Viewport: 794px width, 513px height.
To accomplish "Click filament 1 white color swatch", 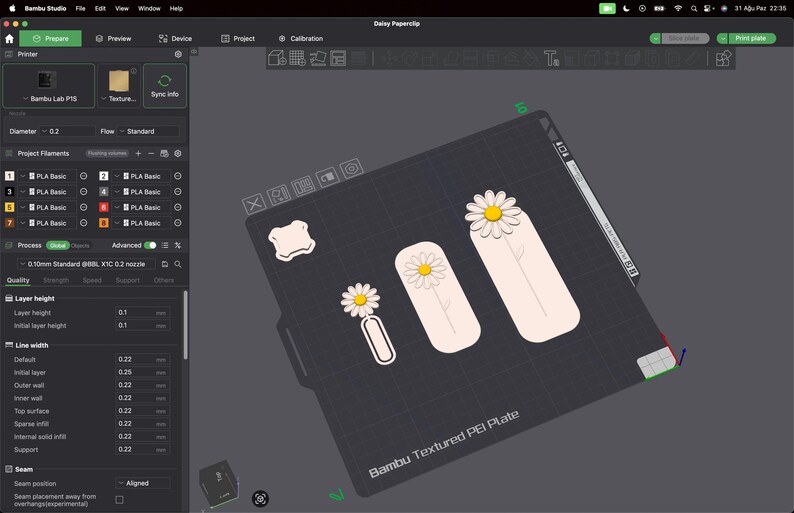I will point(9,176).
